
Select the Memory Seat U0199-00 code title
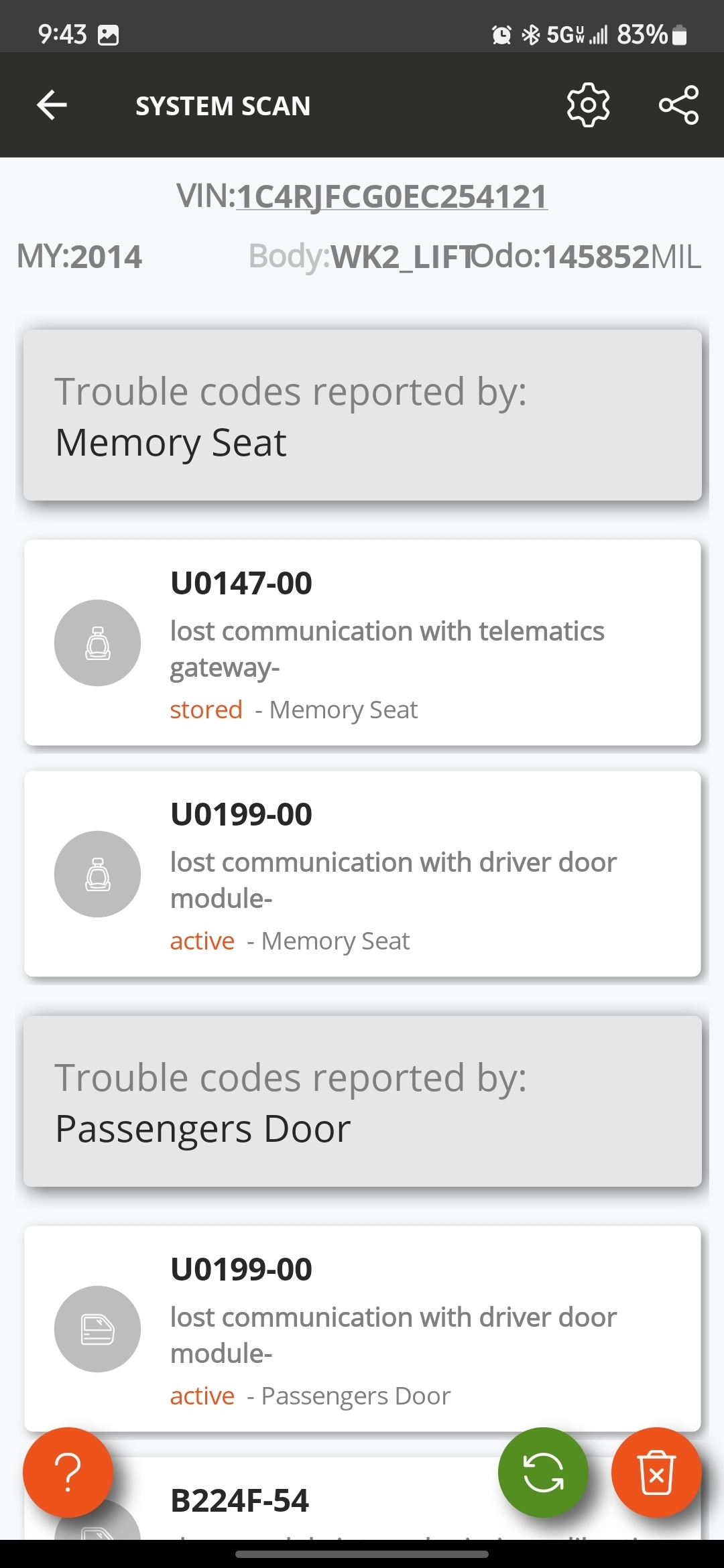point(241,815)
